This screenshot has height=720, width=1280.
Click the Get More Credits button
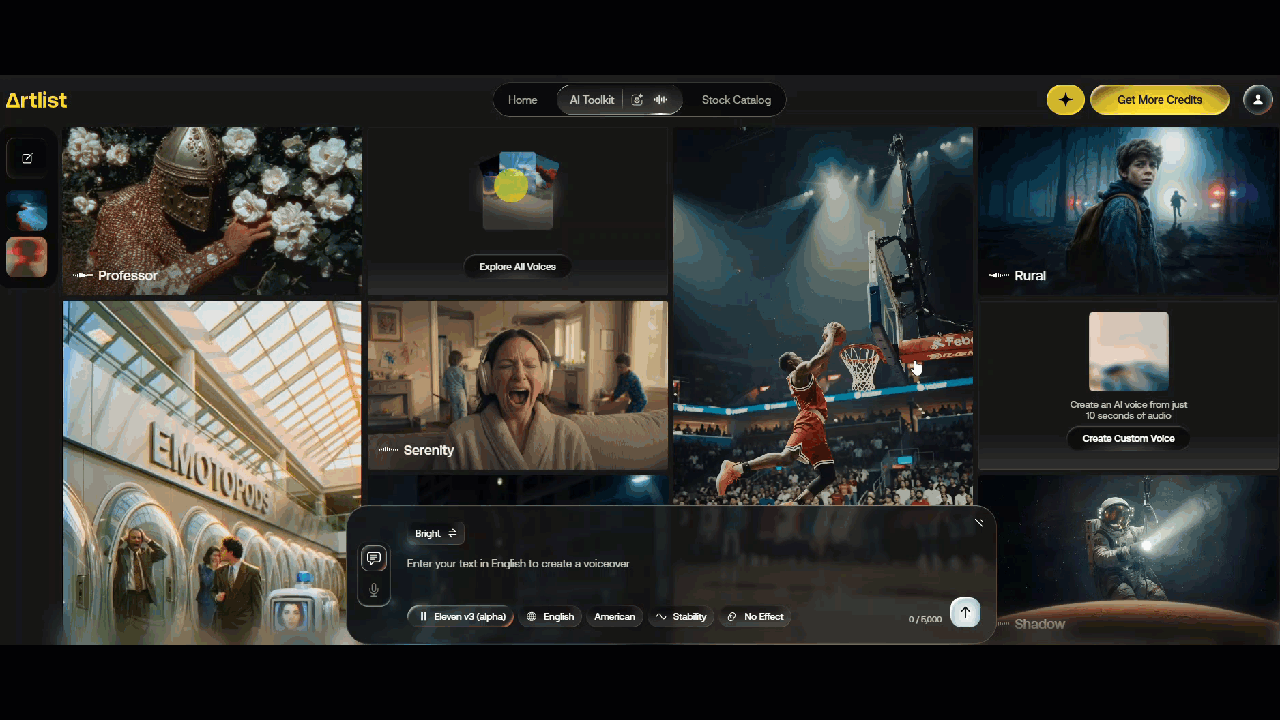1159,100
